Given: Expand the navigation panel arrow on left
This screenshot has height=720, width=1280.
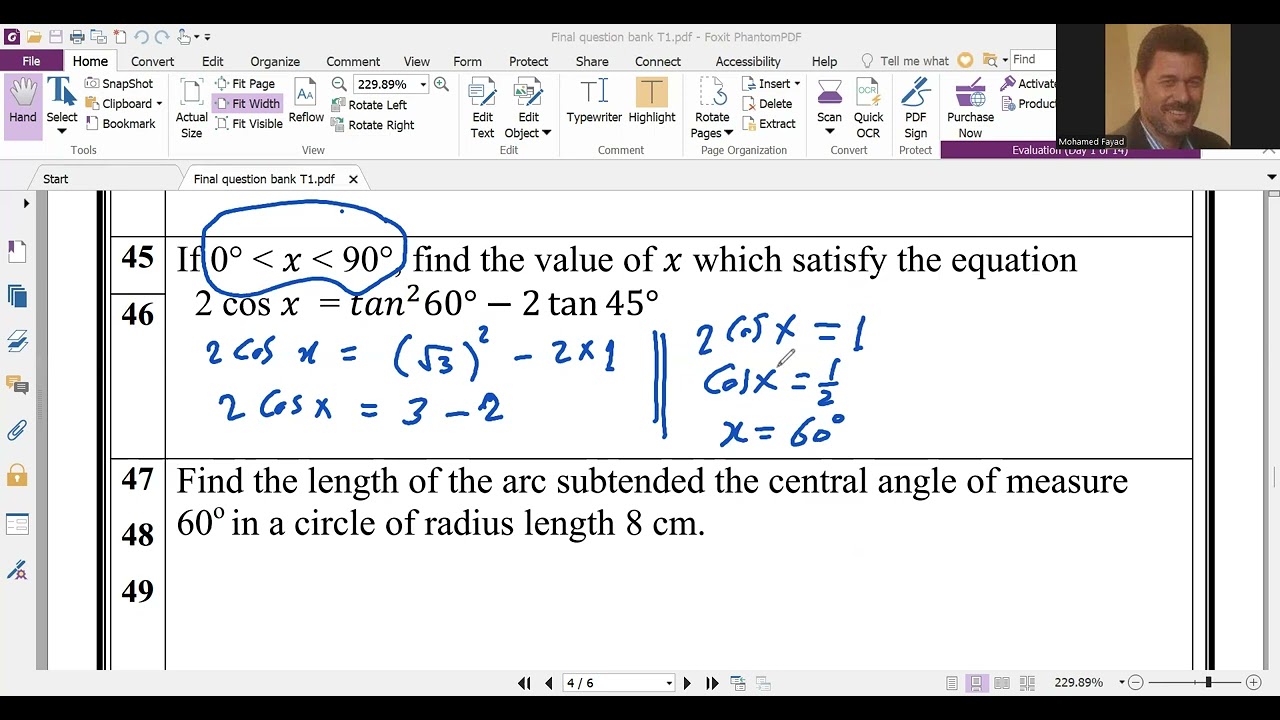Looking at the screenshot, I should (26, 203).
